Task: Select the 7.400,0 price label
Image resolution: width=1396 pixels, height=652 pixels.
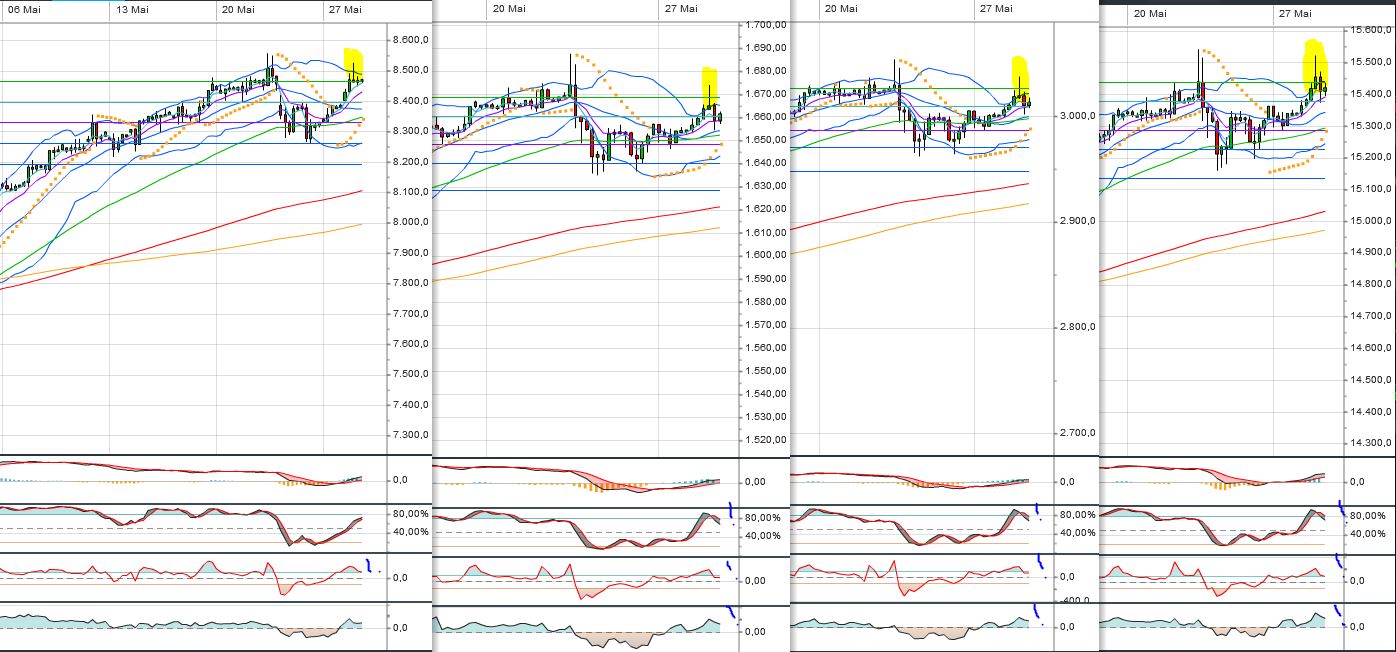Action: [412, 405]
